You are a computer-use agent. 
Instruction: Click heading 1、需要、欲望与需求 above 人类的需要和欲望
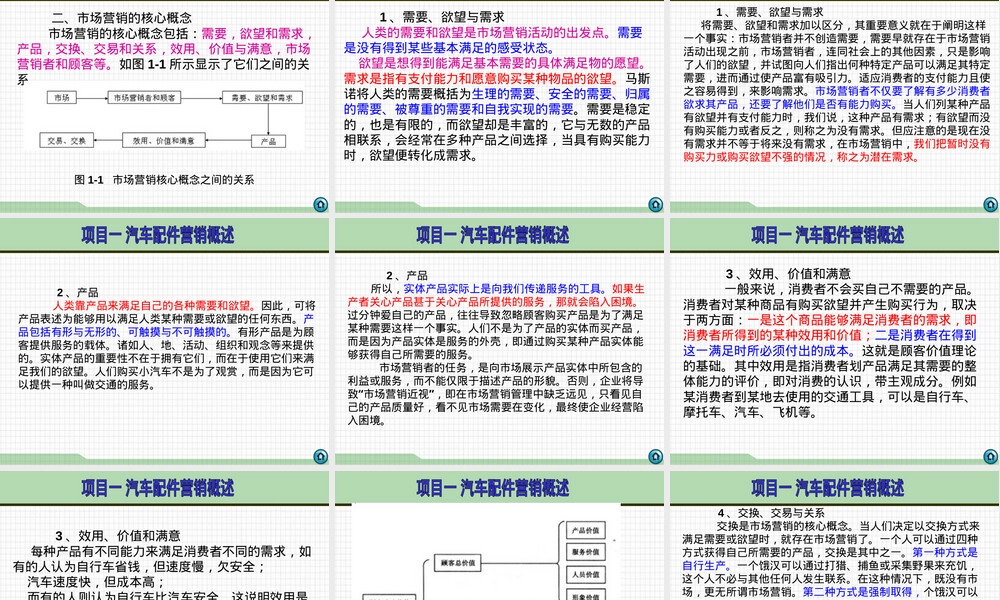point(442,17)
